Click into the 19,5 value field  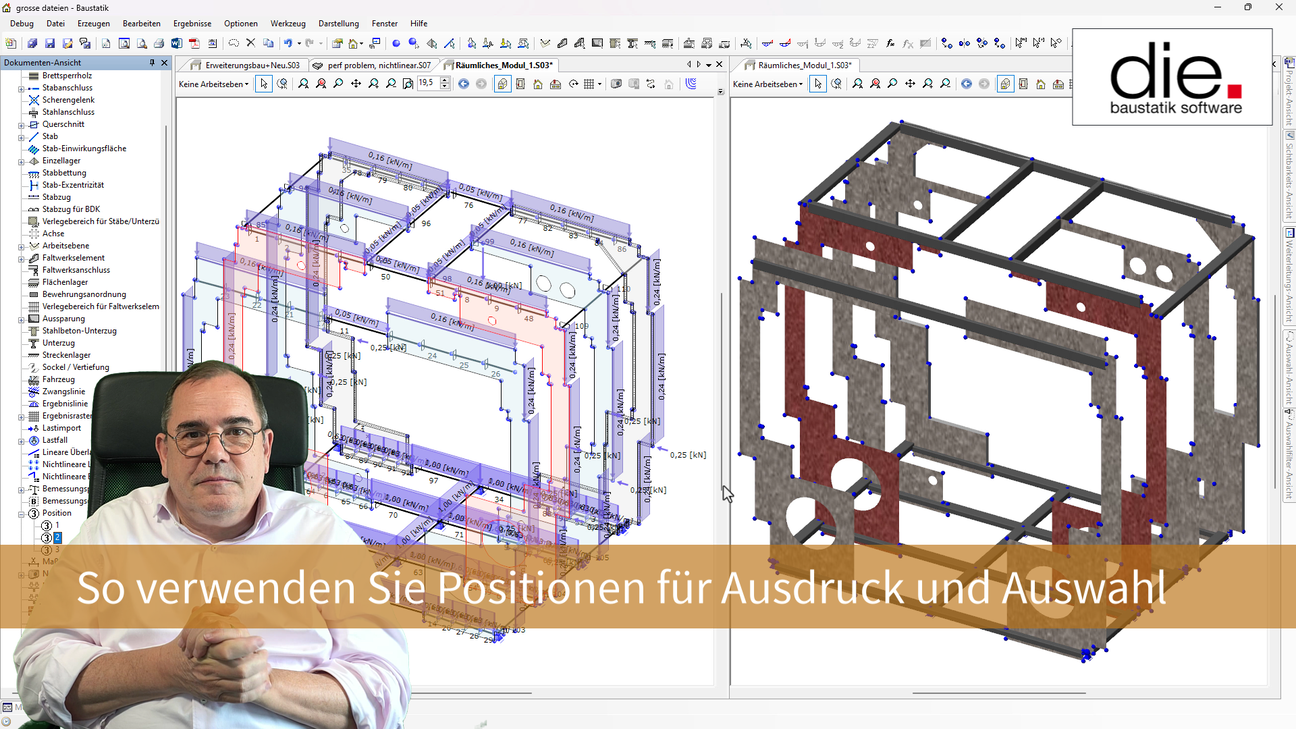point(427,84)
